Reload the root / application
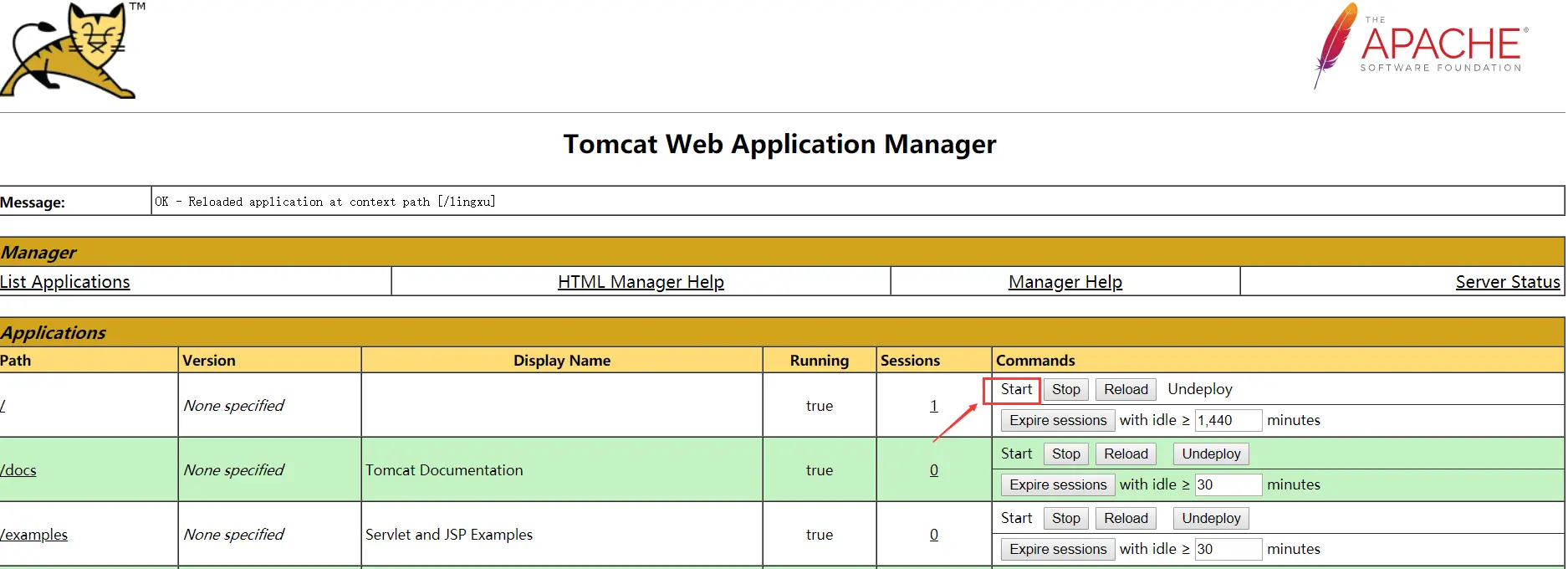This screenshot has width=1568, height=569. pos(1126,389)
